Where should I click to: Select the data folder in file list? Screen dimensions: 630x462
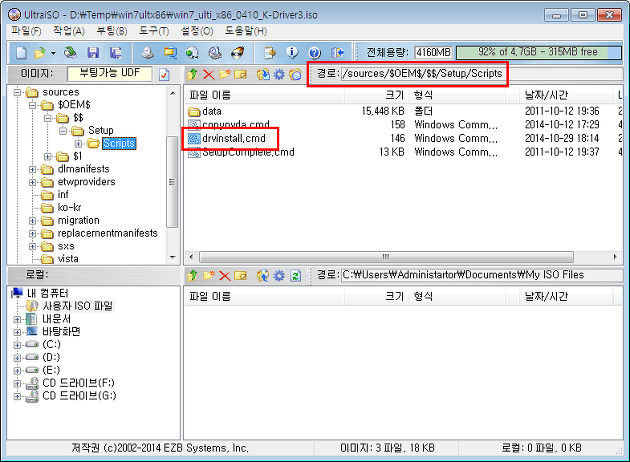212,111
